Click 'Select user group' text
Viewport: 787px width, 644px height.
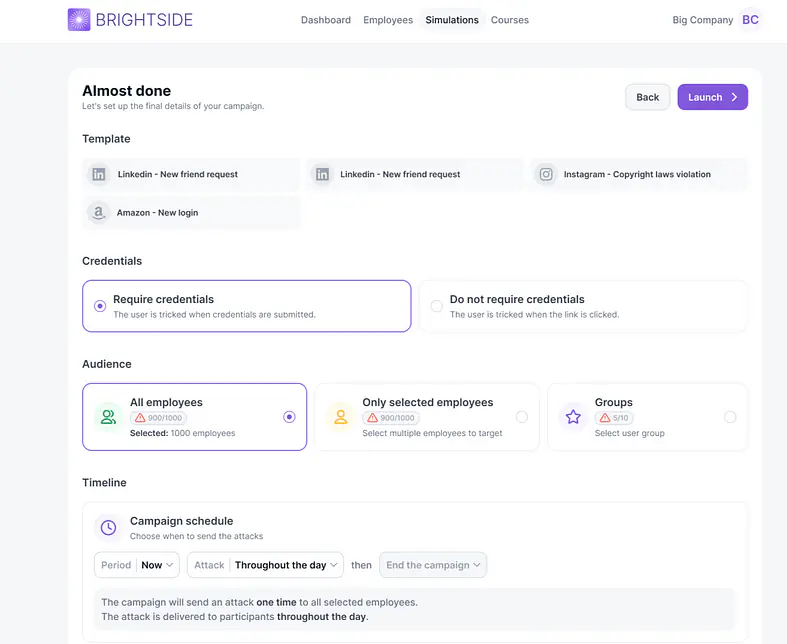(629, 433)
